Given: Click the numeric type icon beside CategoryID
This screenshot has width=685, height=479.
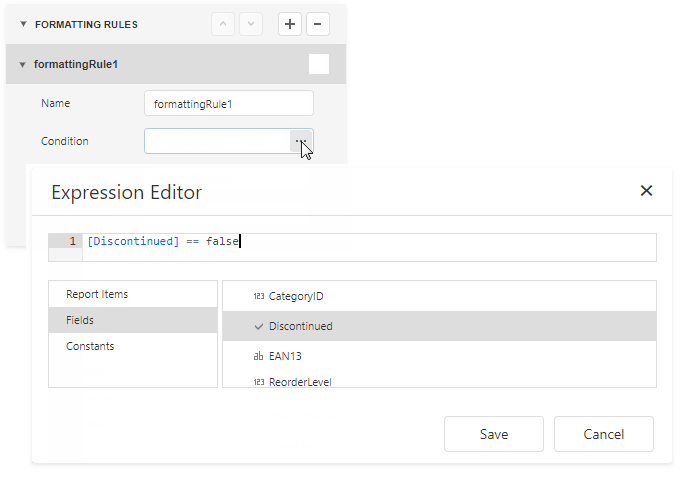Looking at the screenshot, I should pyautogui.click(x=259, y=297).
